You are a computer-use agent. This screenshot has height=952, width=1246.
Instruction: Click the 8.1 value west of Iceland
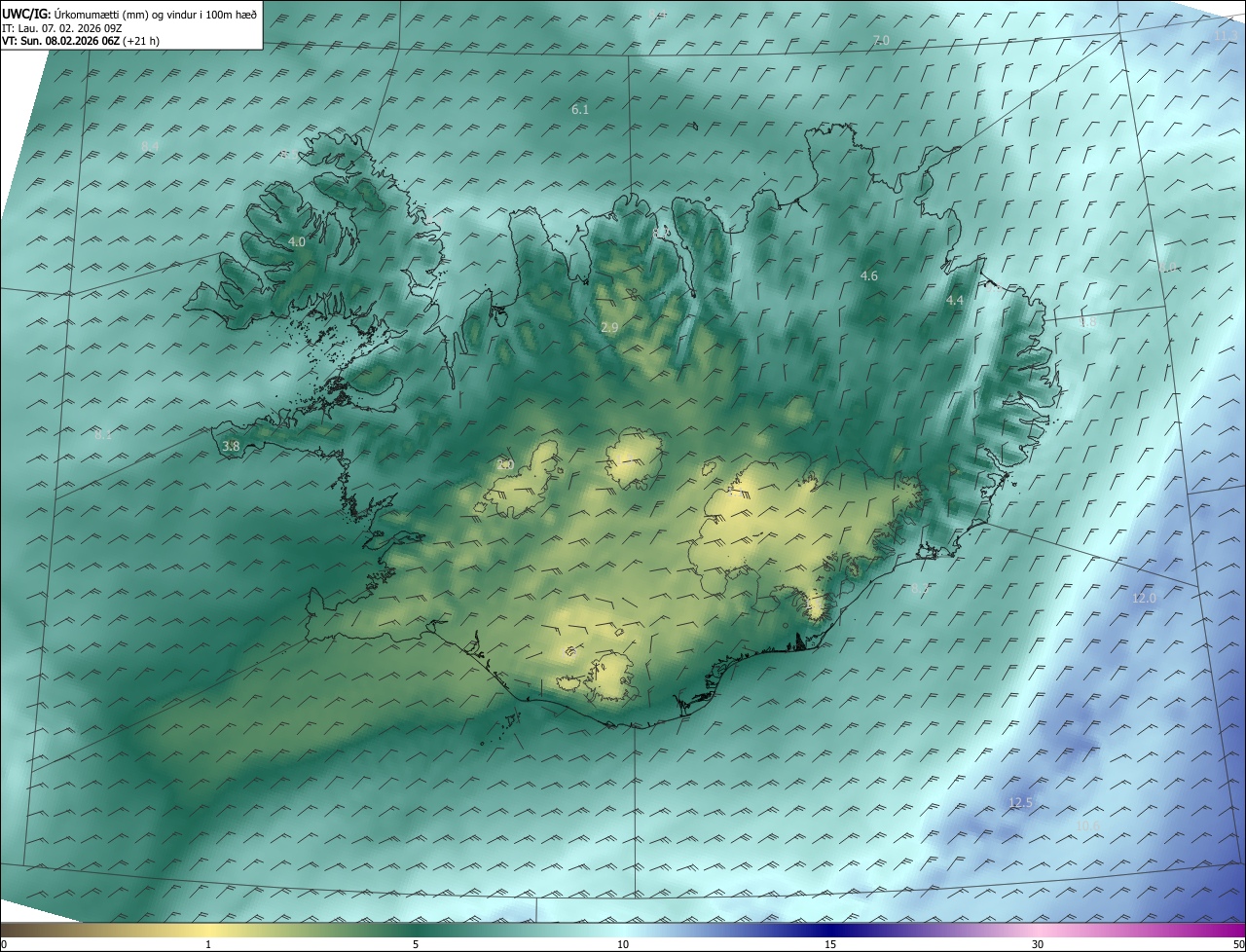click(103, 435)
